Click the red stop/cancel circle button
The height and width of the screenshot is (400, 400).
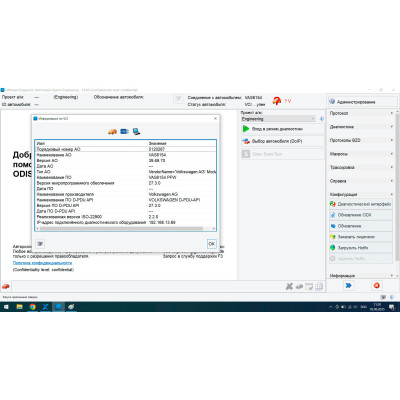coord(377,286)
